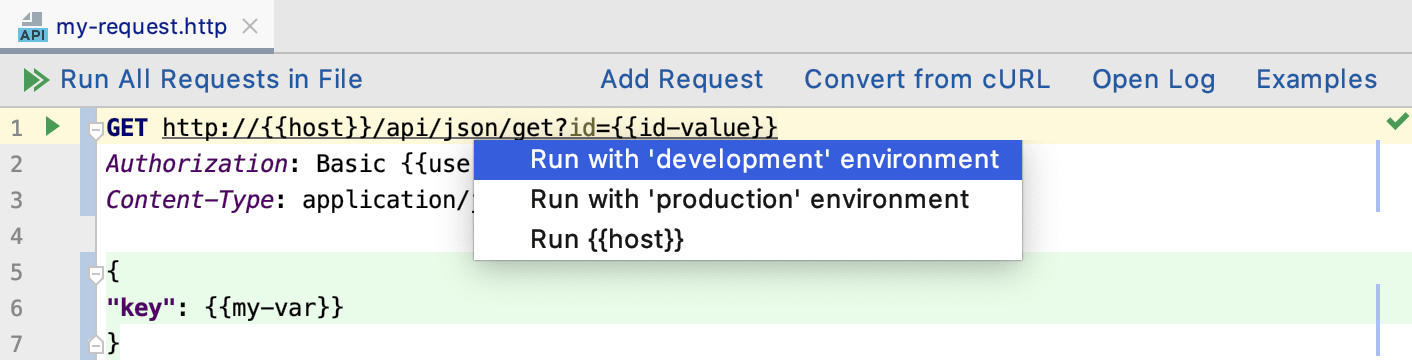This screenshot has width=1412, height=360.
Task: Click the green inspection checkmark icon
Action: tap(1397, 122)
